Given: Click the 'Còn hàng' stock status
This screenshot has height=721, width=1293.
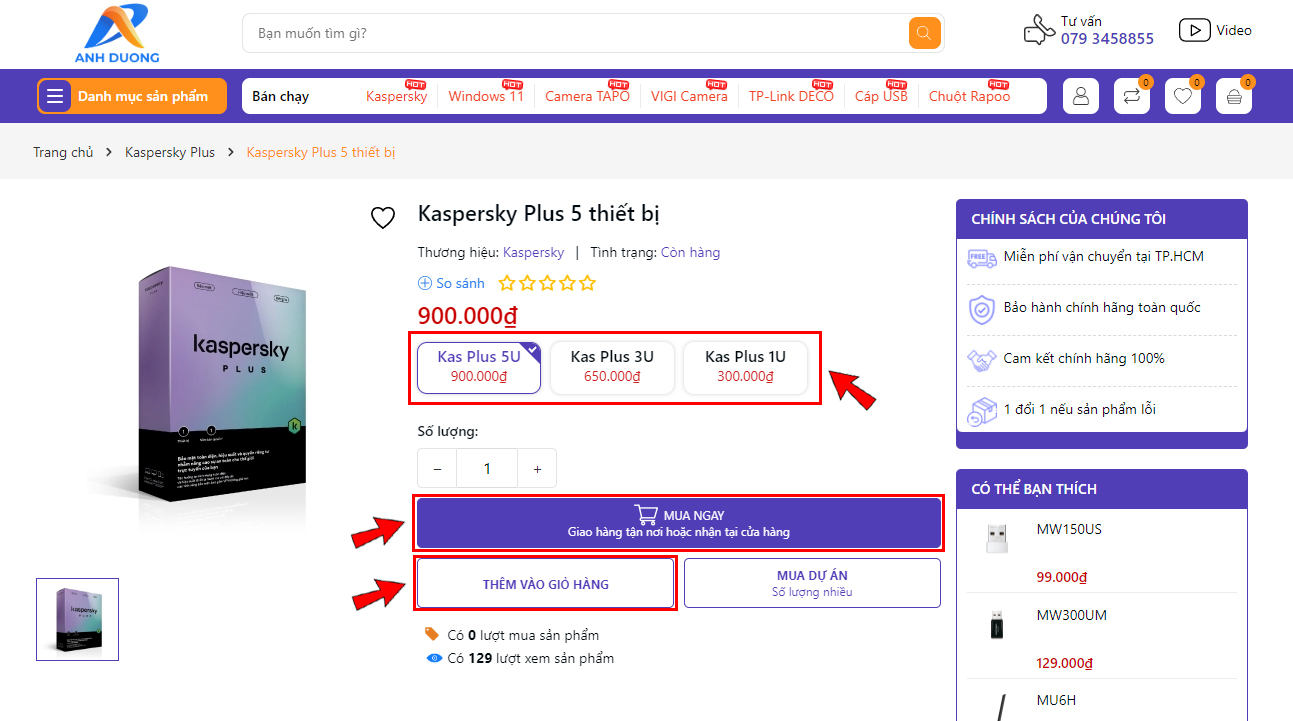Looking at the screenshot, I should (x=690, y=252).
